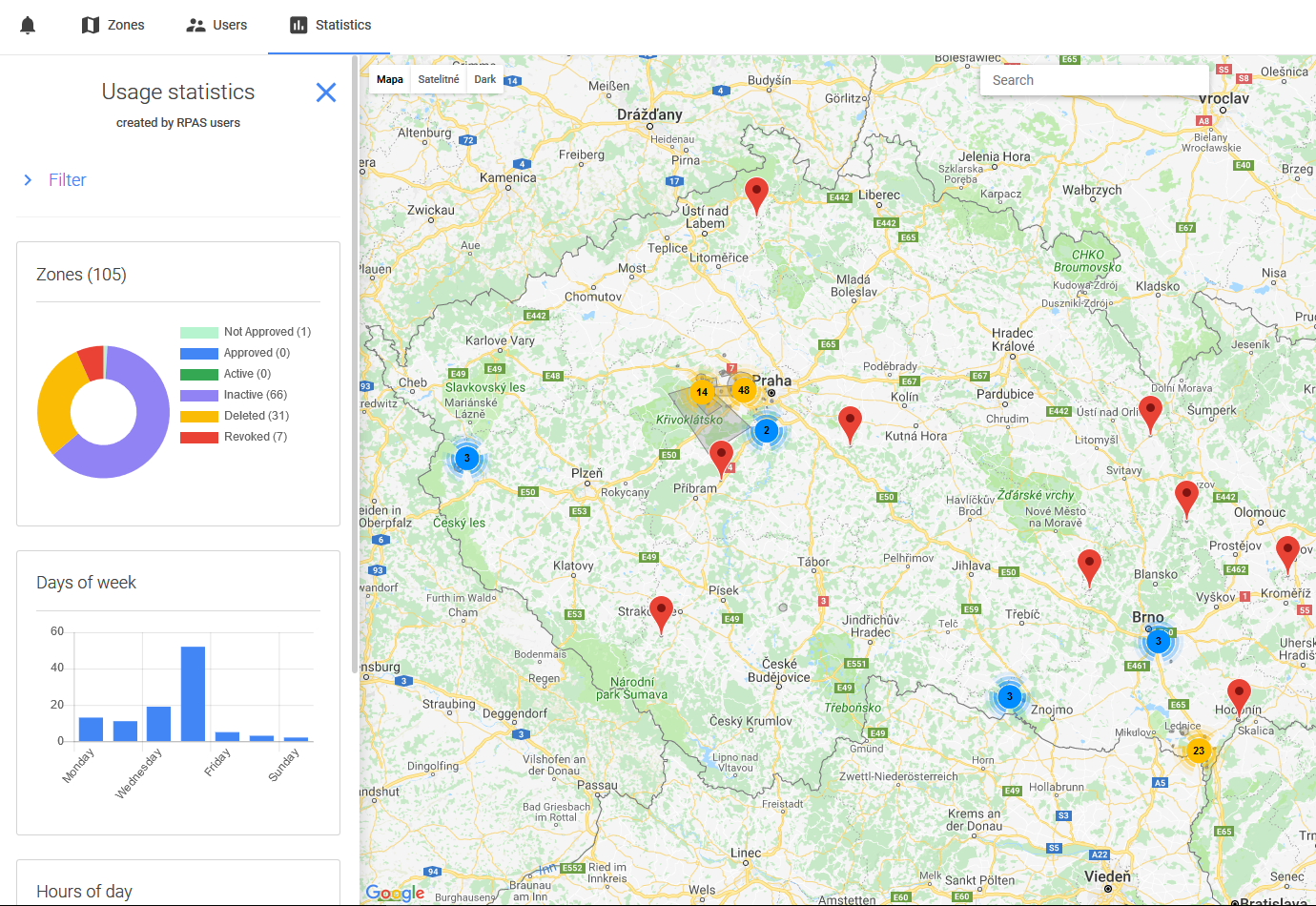Open blue cluster 3 at Brno
Image resolution: width=1316 pixels, height=906 pixels.
(x=1159, y=641)
